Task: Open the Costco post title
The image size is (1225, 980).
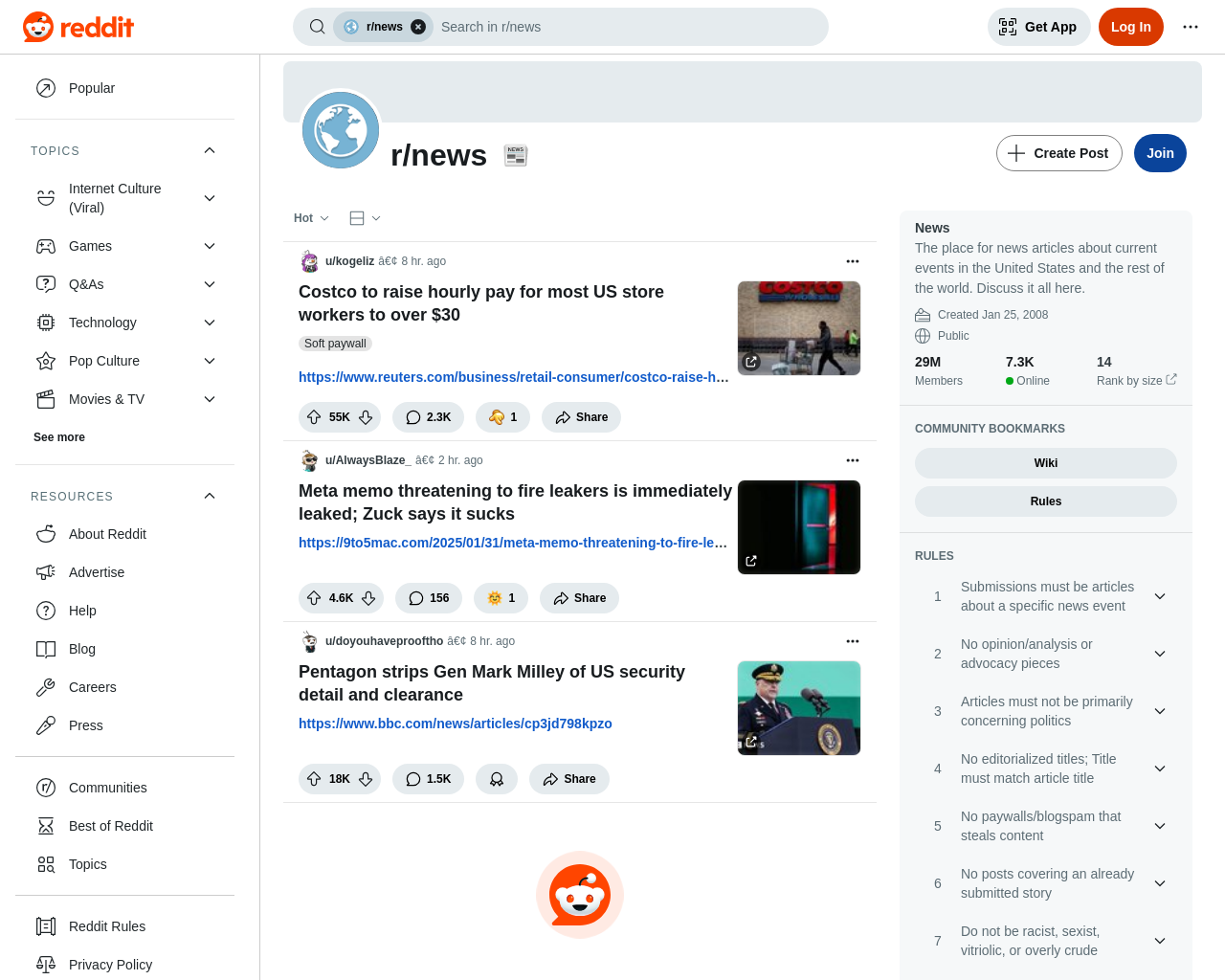Action: [481, 303]
